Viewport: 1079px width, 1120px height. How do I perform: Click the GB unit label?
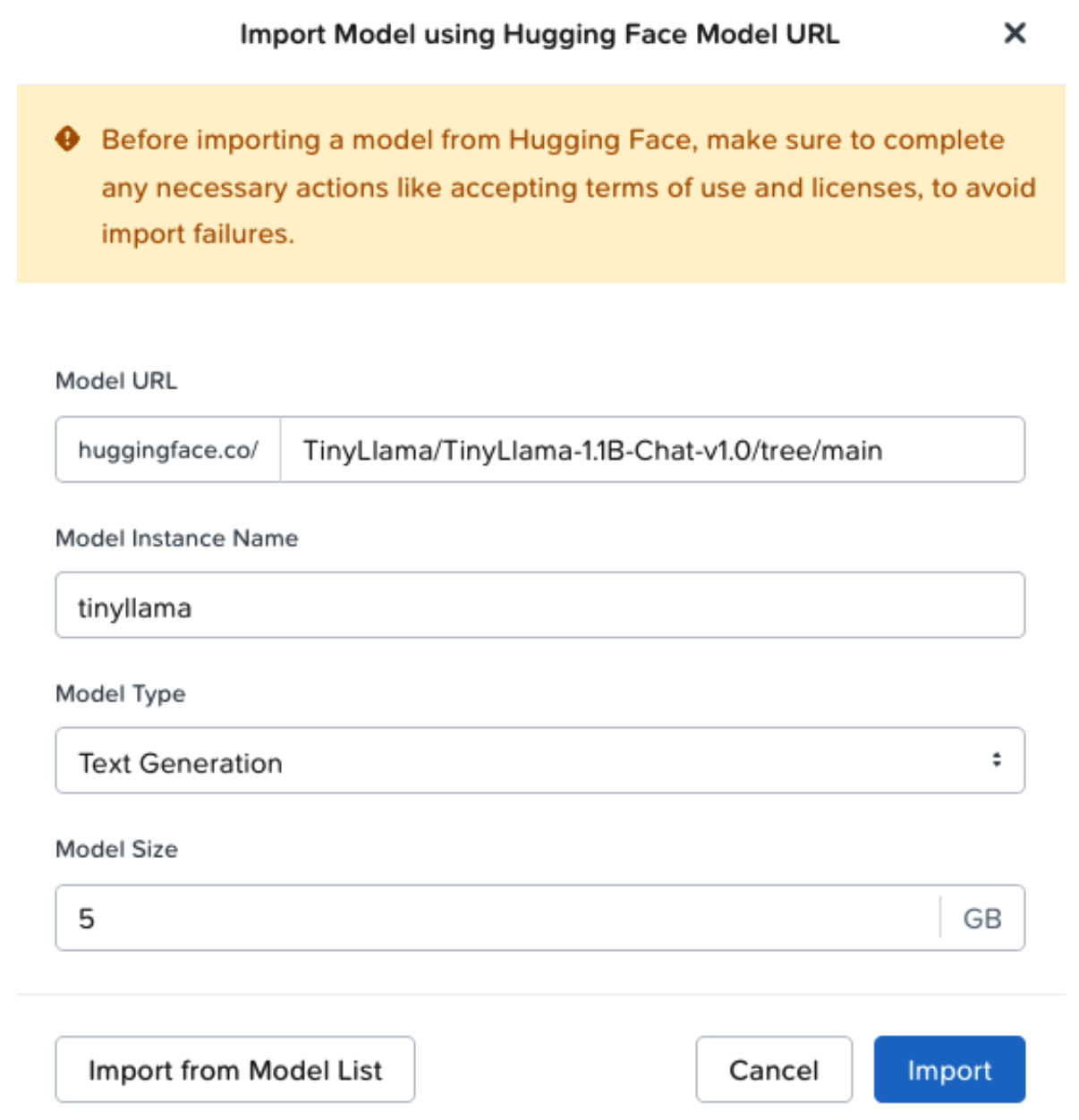pyautogui.click(x=984, y=916)
